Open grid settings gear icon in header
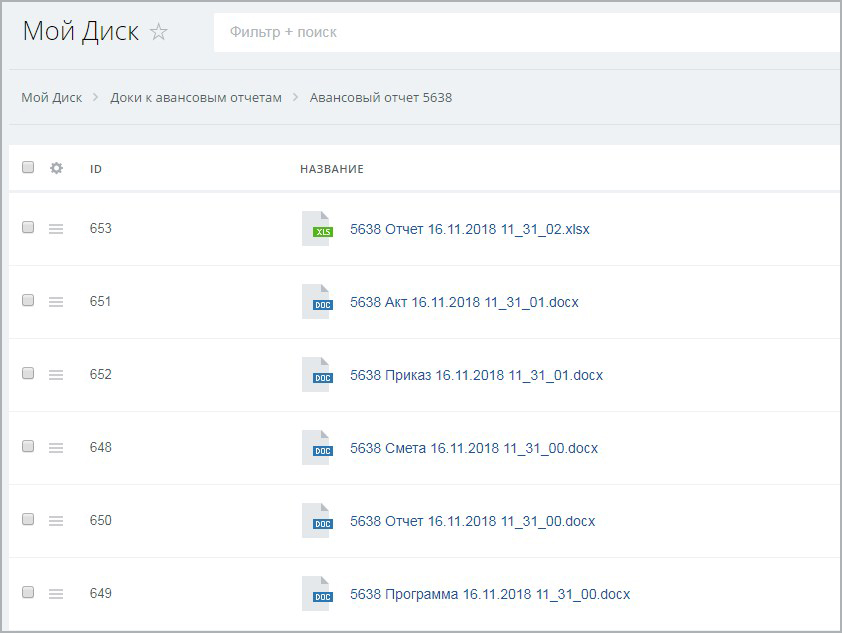Screen dimensions: 842x633 click(56, 168)
